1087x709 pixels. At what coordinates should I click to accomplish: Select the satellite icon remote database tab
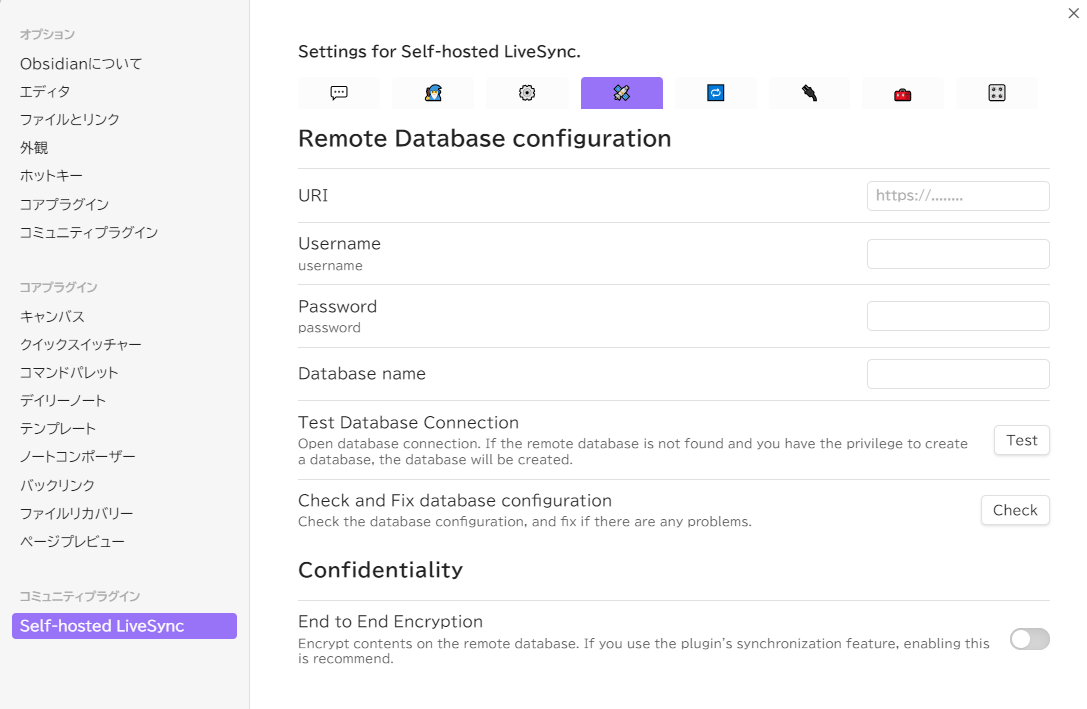(x=621, y=93)
